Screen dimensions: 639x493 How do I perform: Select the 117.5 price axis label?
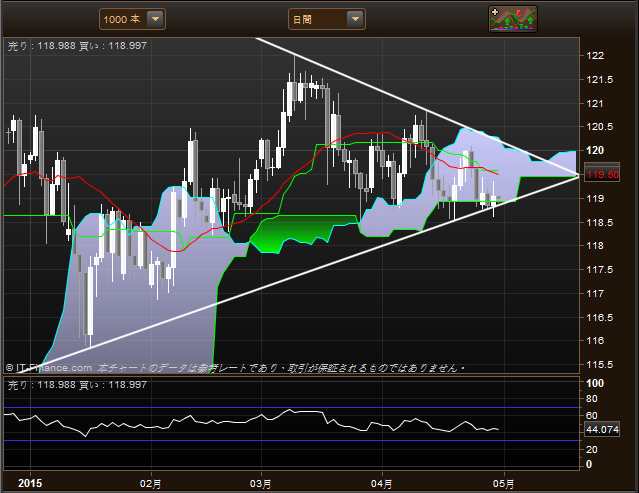pos(599,270)
